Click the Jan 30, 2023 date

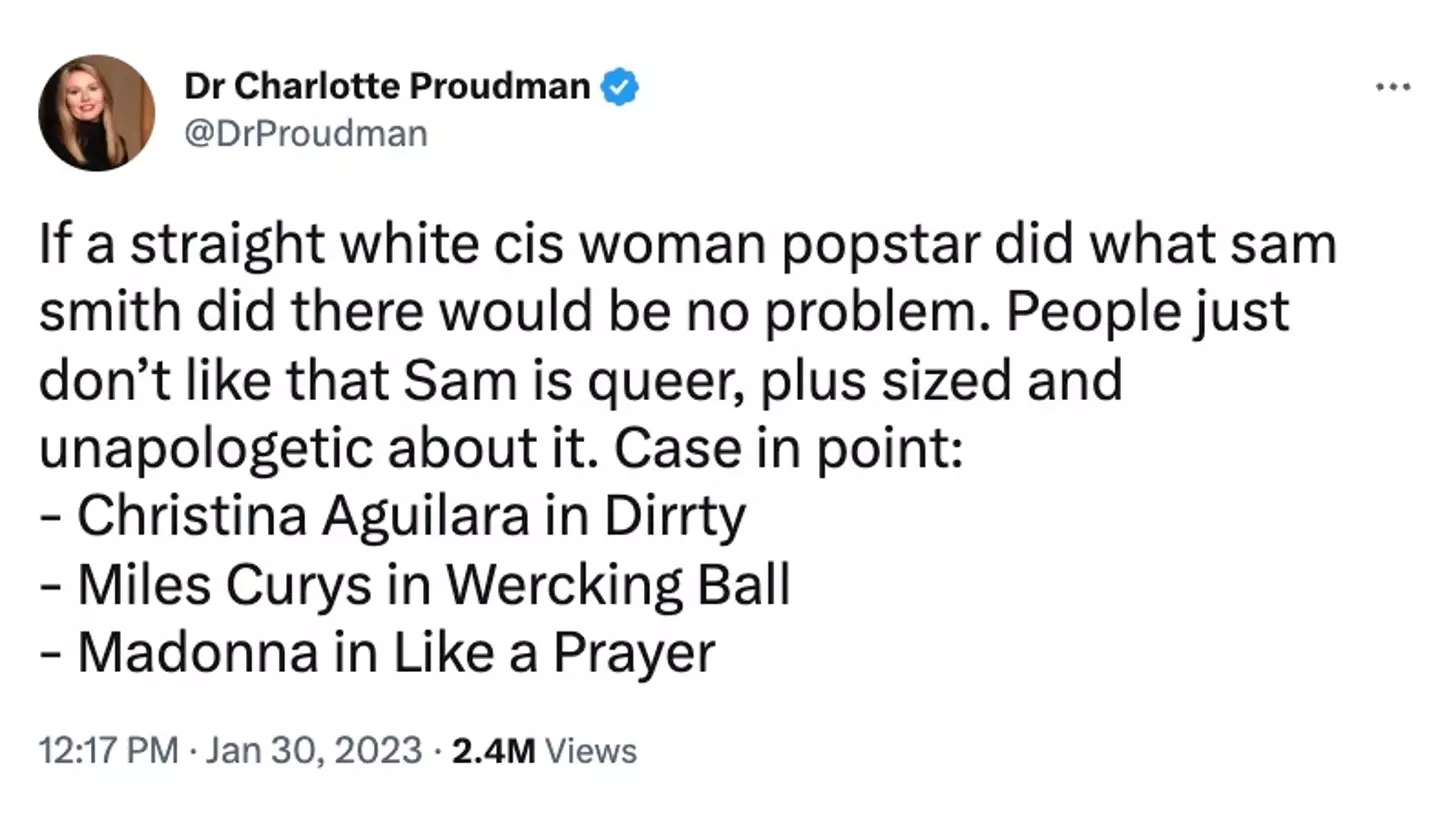314,750
